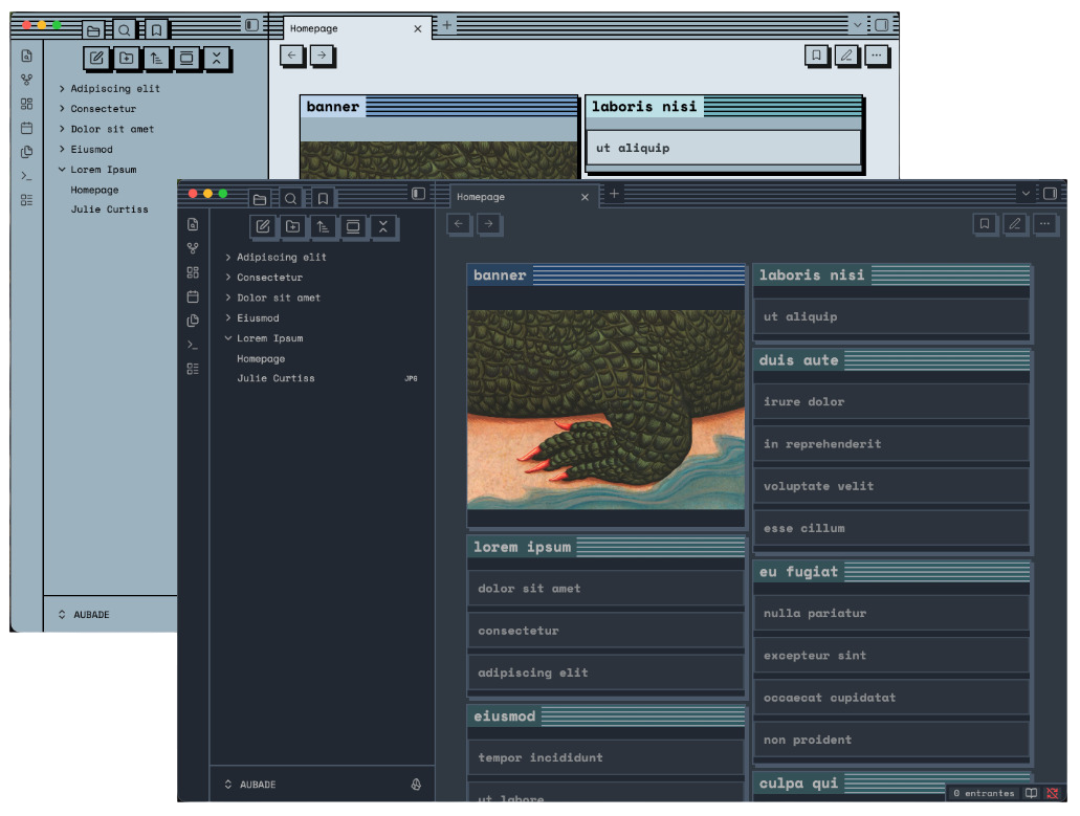The width and height of the screenshot is (1080, 816).
Task: Auto-reveal current file in dark window
Action: pos(353,226)
